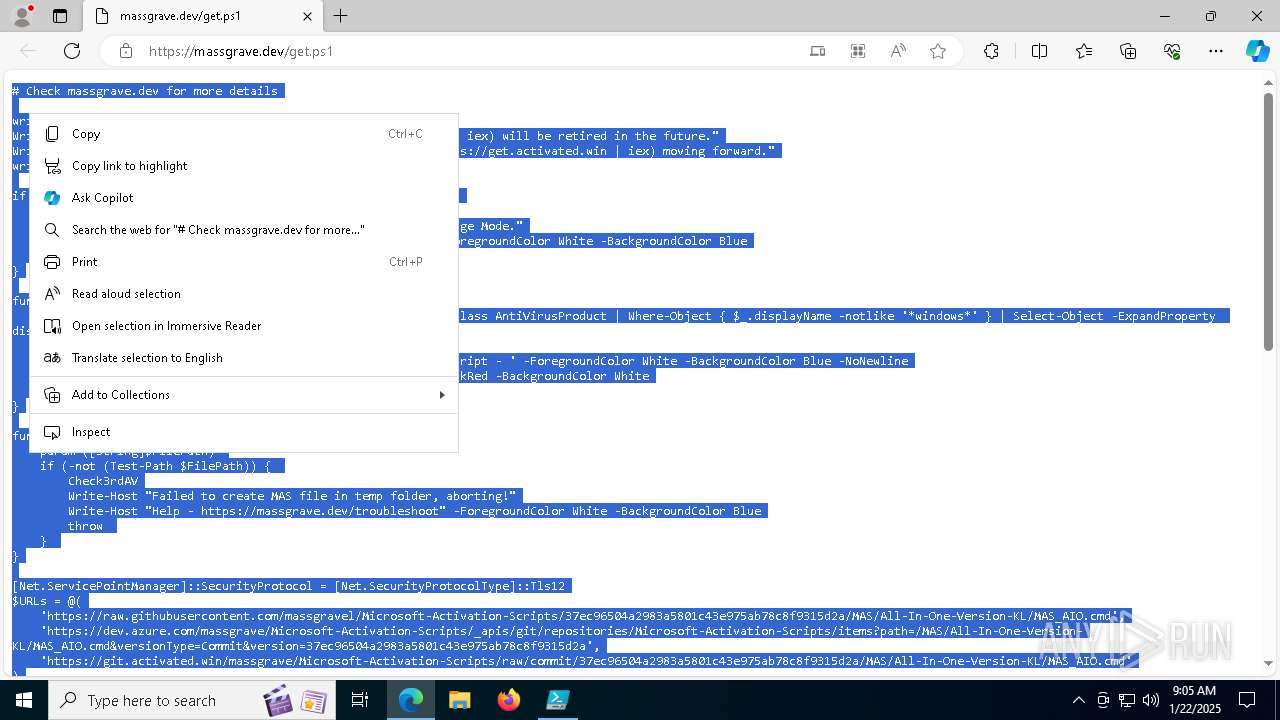This screenshot has width=1280, height=720.
Task: Click the grid apps icon in address bar
Action: [858, 51]
